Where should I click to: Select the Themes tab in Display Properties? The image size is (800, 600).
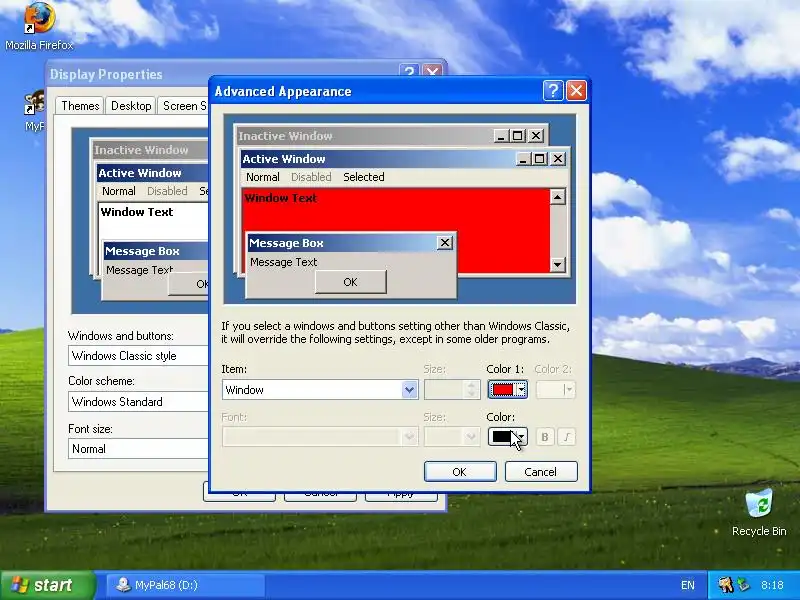click(80, 106)
